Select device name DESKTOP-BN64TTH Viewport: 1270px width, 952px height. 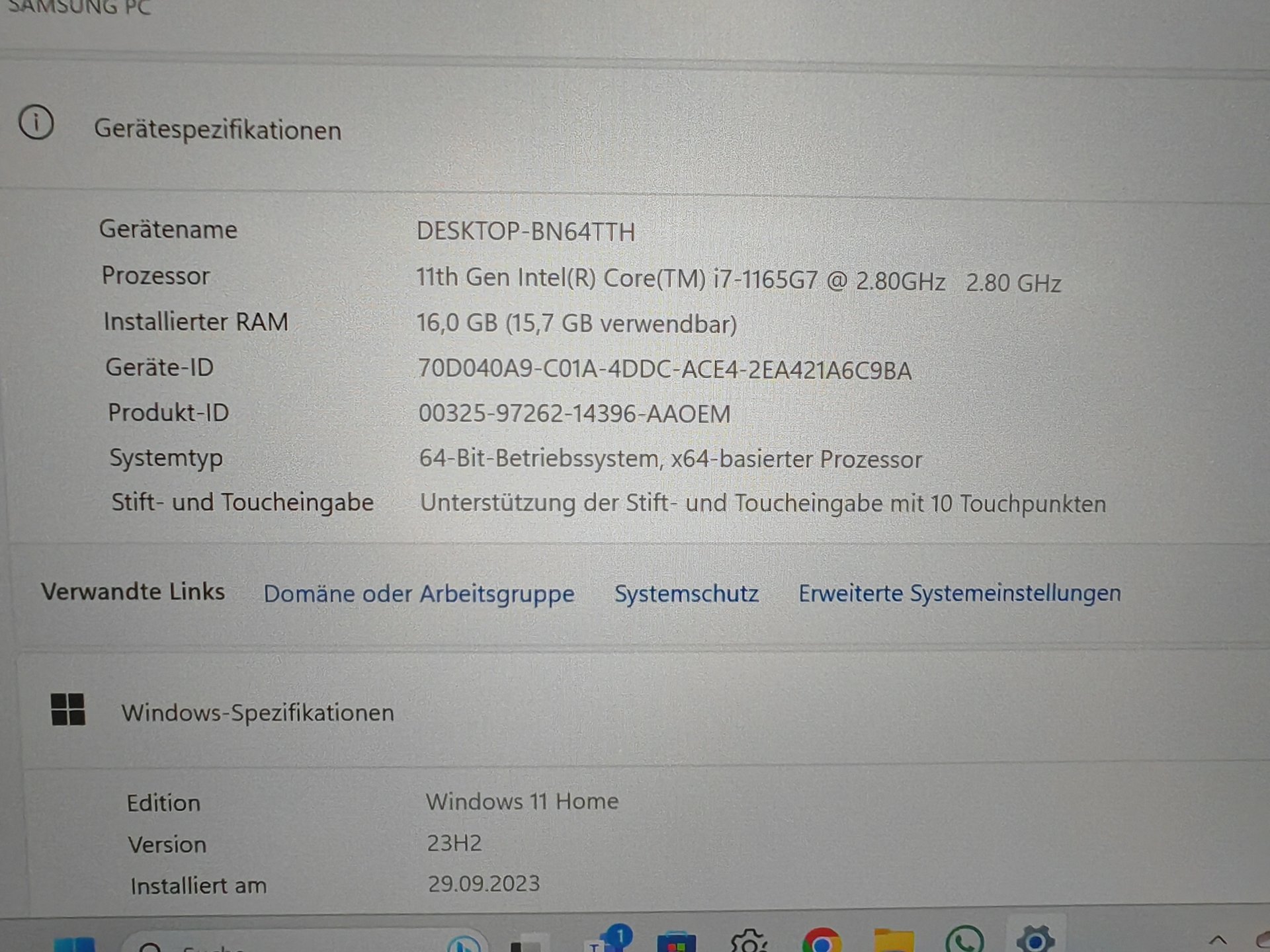click(526, 231)
